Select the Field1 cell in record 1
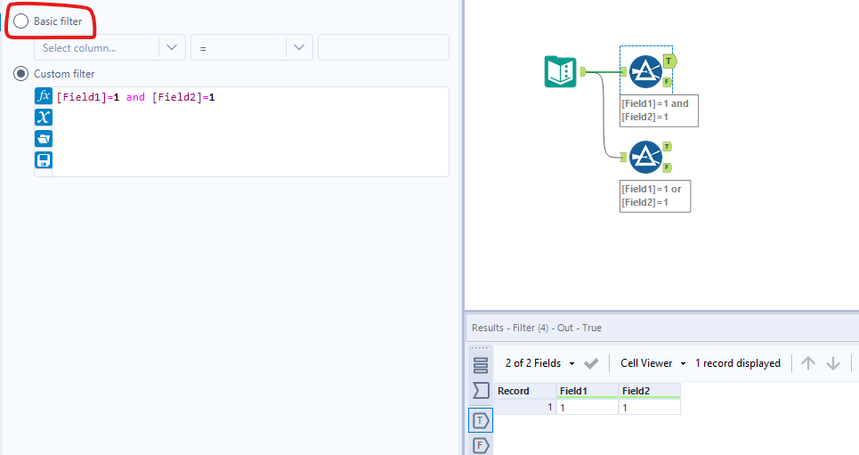 pos(587,407)
